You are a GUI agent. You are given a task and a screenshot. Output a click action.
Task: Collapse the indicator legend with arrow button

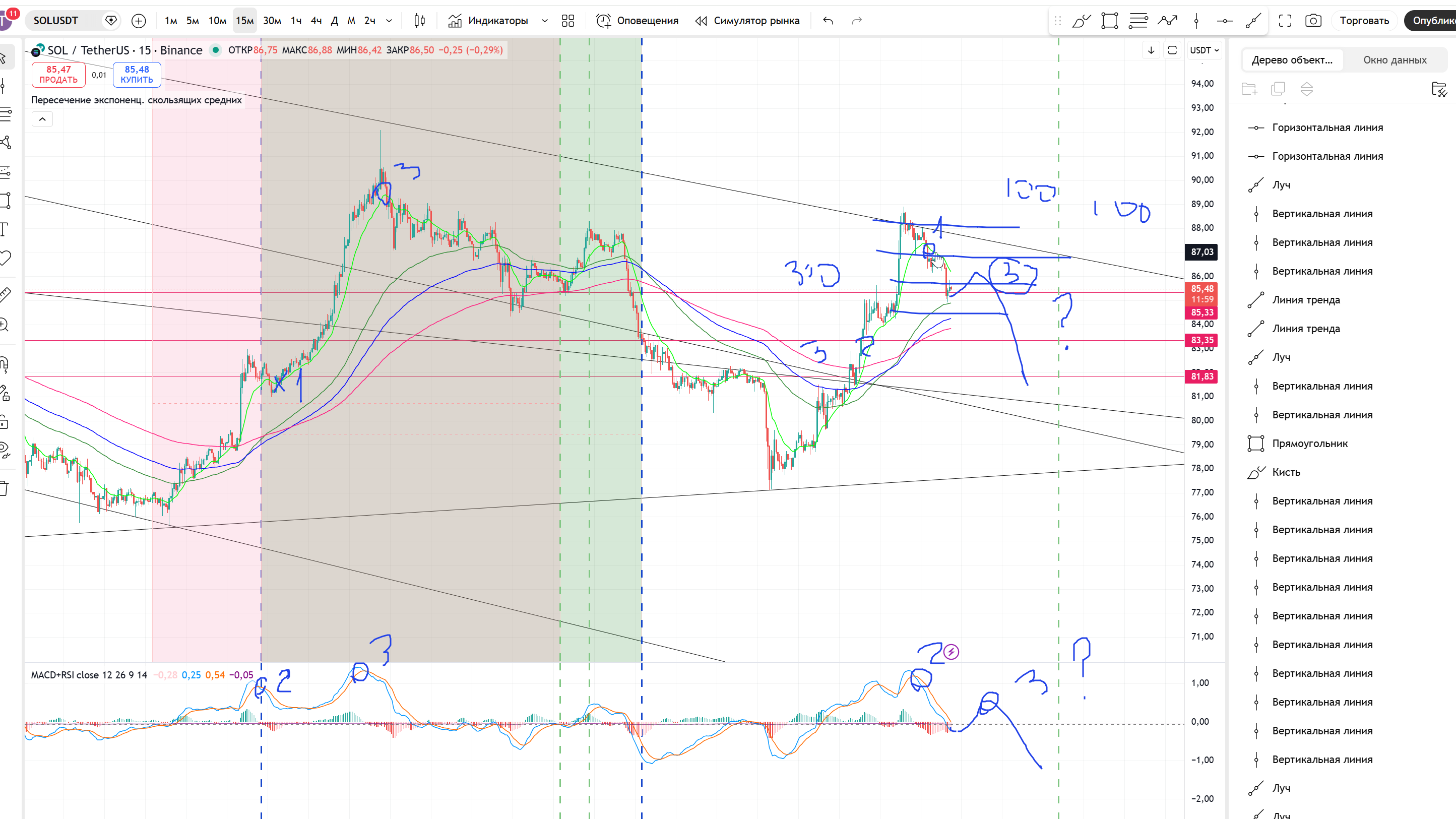click(x=42, y=119)
